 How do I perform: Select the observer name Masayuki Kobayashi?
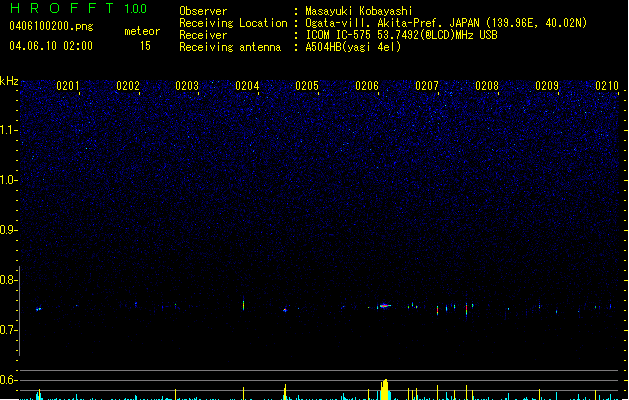(359, 11)
